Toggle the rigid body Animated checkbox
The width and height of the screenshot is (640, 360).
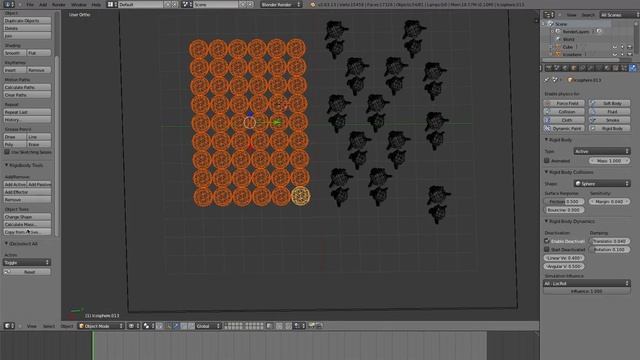tap(547, 161)
